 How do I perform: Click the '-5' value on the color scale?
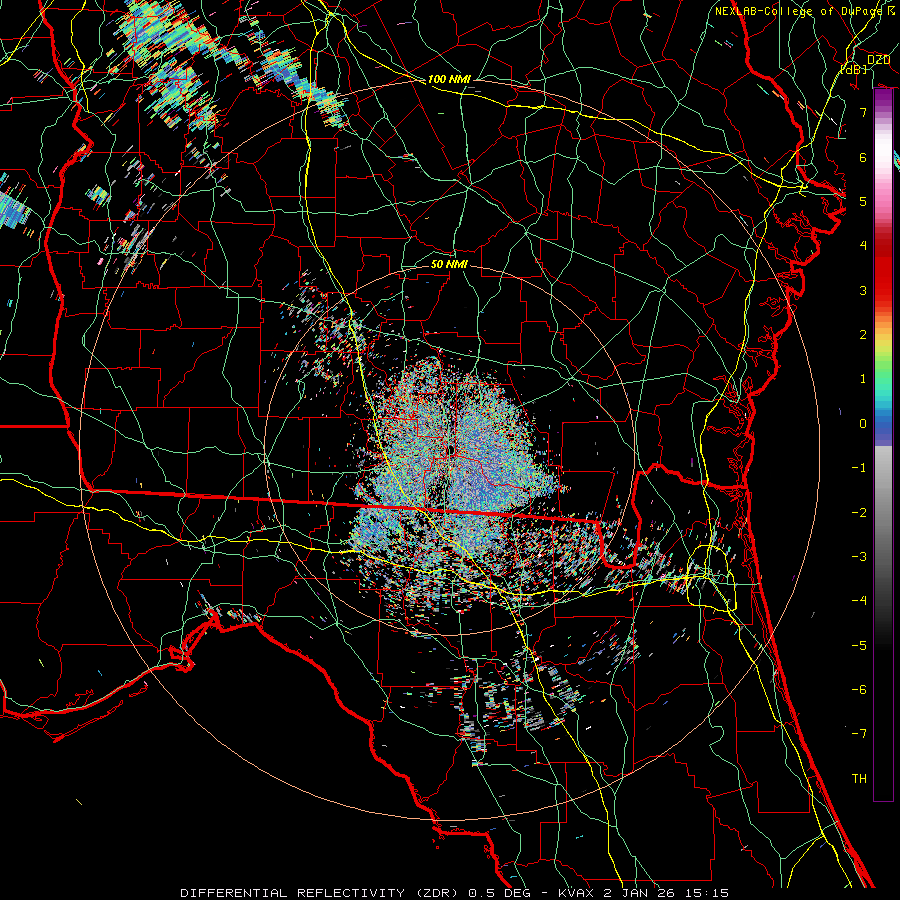[859, 646]
